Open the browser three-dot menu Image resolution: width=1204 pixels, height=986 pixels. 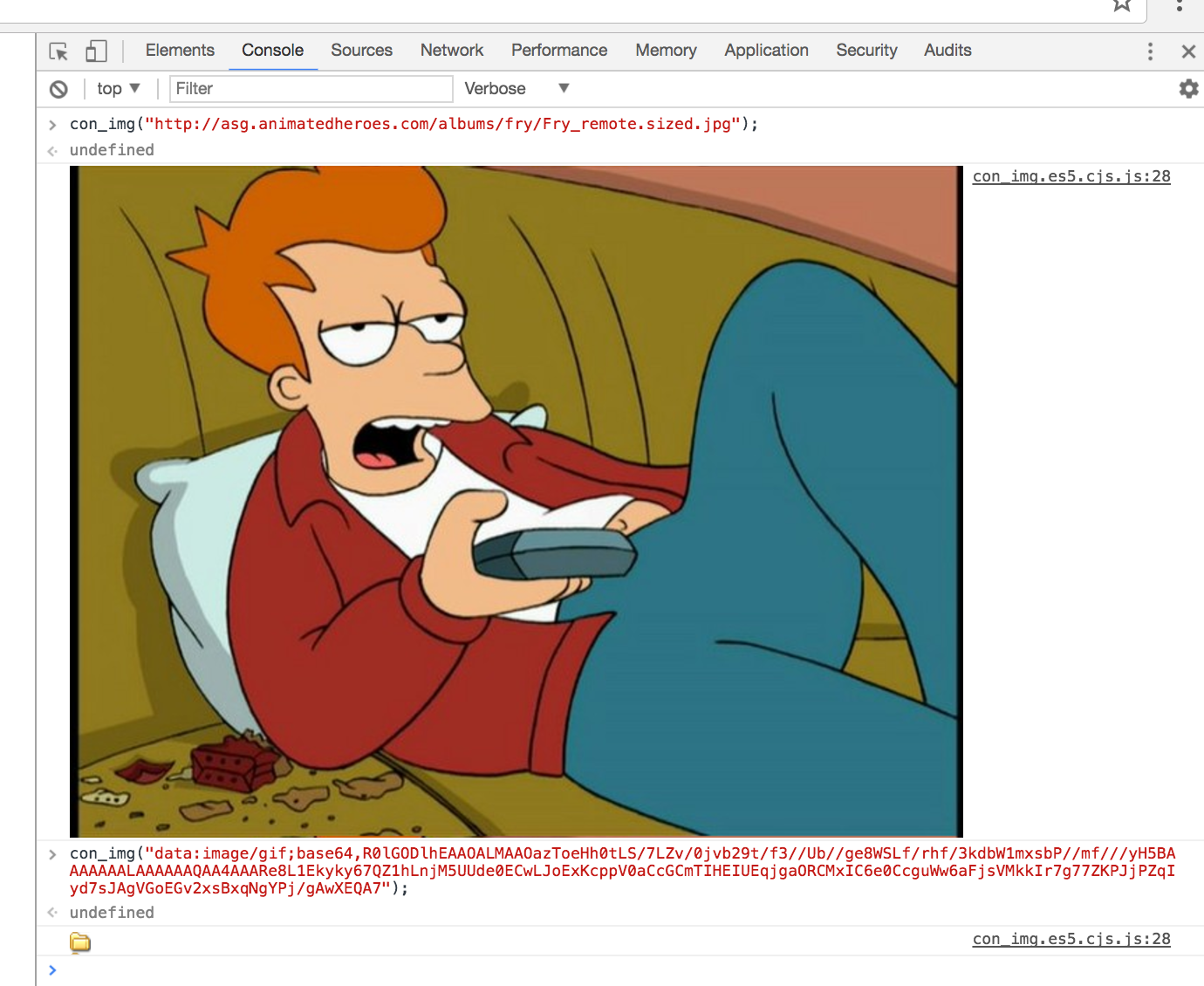(x=1179, y=4)
